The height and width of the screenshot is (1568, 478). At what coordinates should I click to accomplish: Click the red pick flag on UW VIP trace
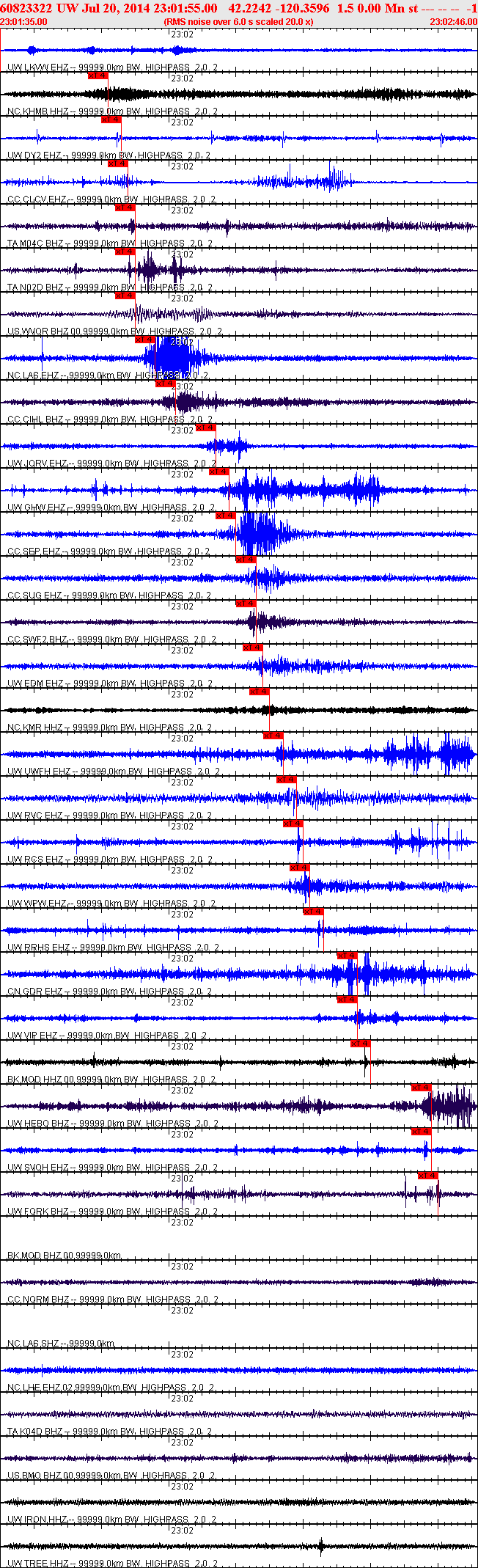[348, 999]
